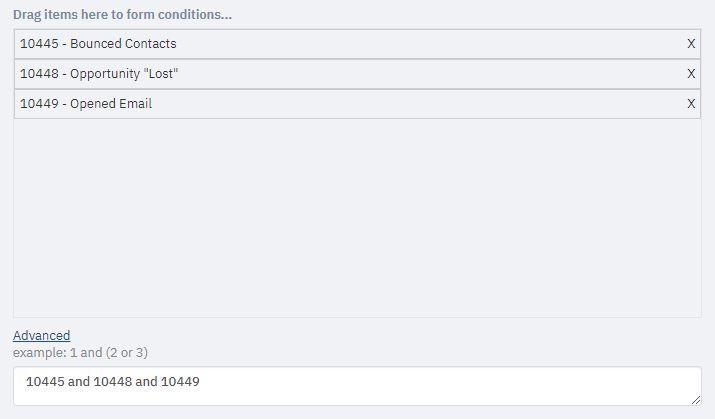Viewport: 715px width, 419px height.
Task: Select the Opportunity "Lost" condition row label
Action: [x=99, y=74]
